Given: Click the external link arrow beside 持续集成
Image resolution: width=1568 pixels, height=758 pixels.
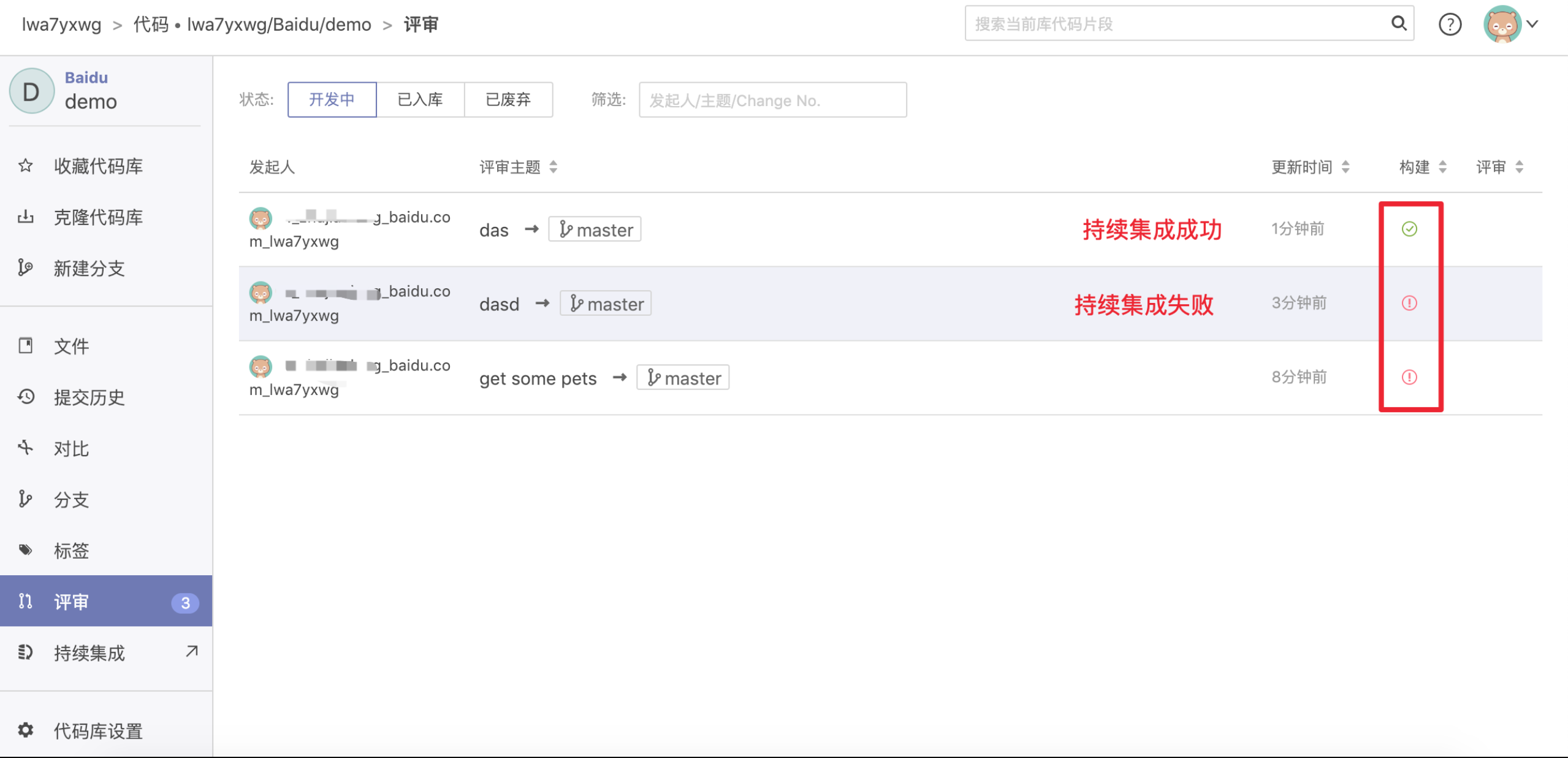Looking at the screenshot, I should 192,651.
